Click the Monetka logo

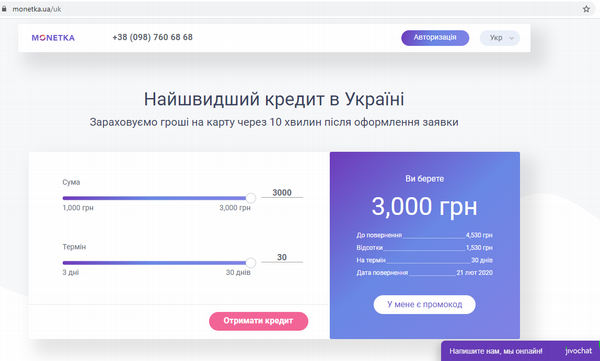click(x=53, y=38)
